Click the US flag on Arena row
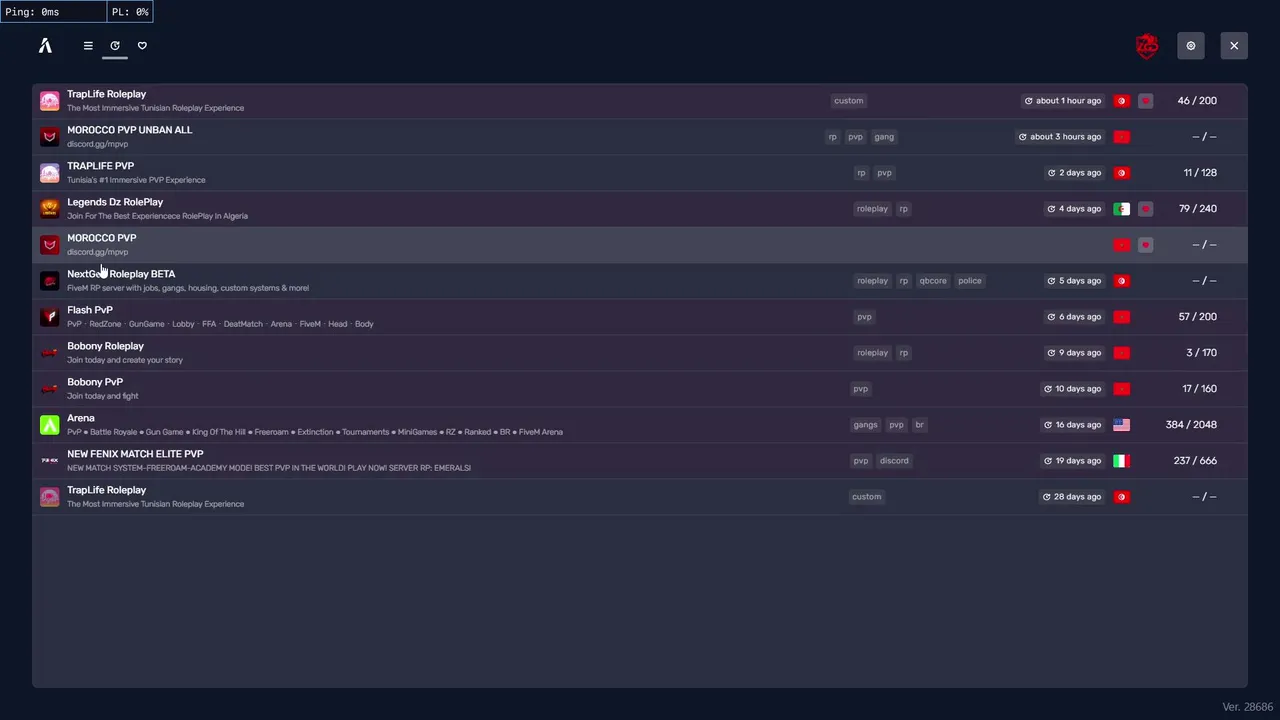The image size is (1280, 720). 1122,425
